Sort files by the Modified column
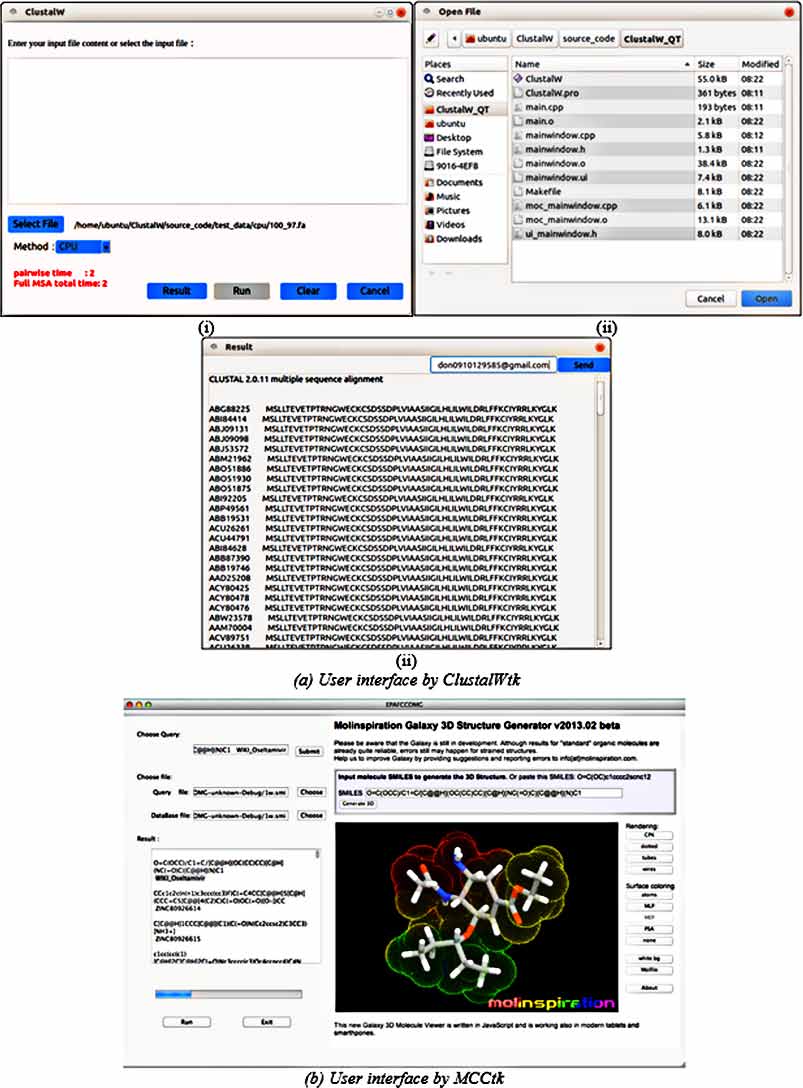Viewport: 803px width, 1088px height. pyautogui.click(x=760, y=64)
